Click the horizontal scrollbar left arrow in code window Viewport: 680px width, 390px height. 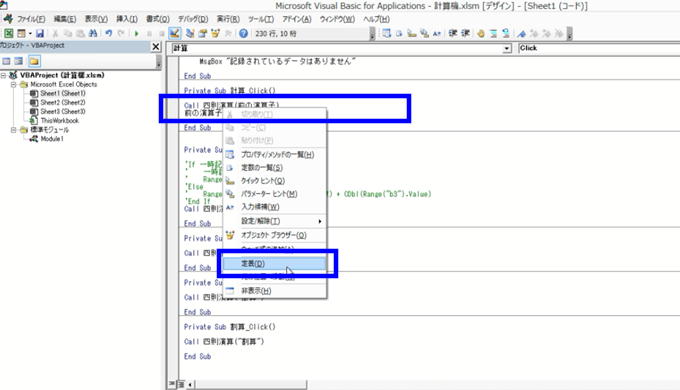pyautogui.click(x=190, y=384)
